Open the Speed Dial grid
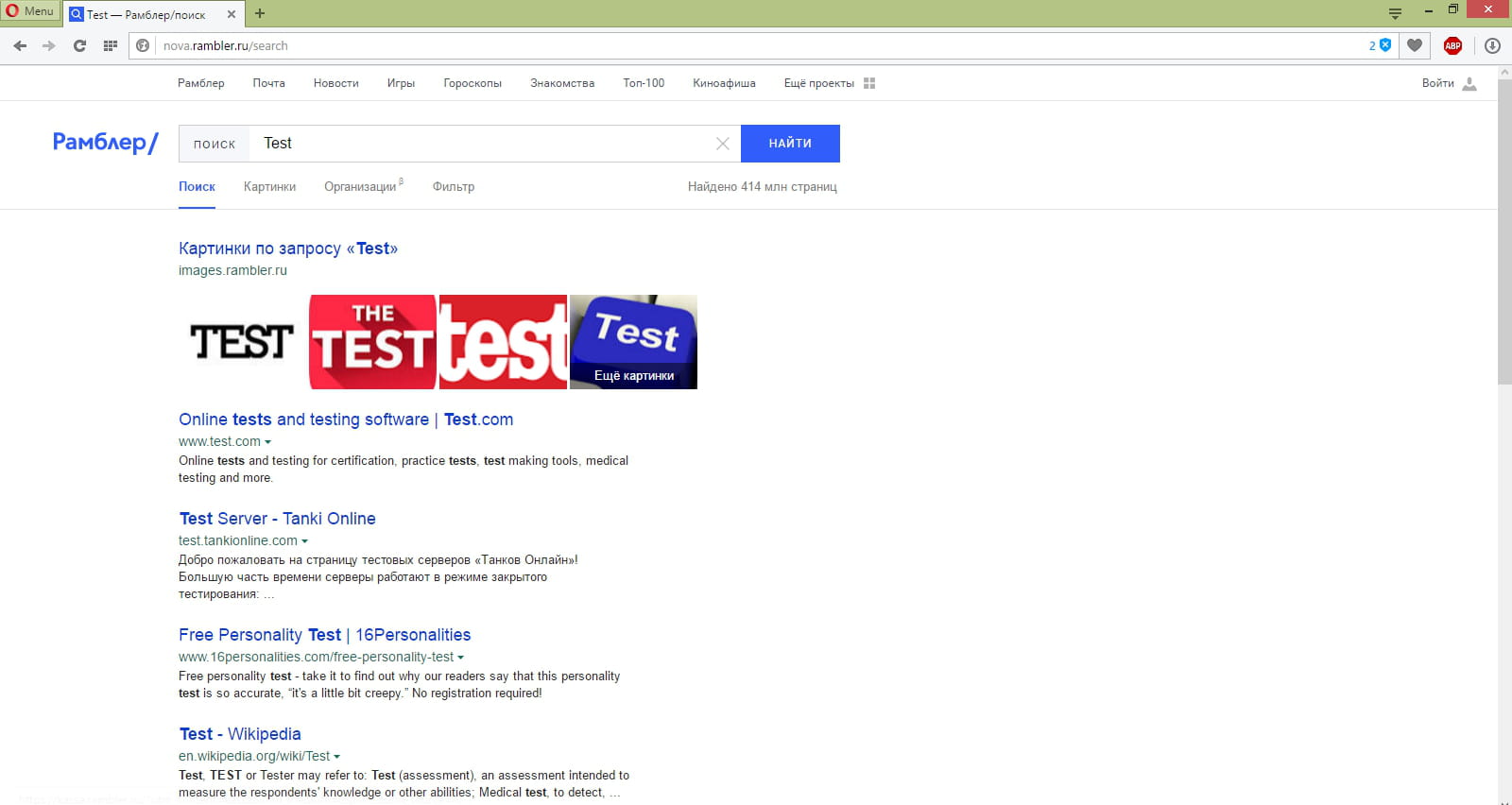The image size is (1512, 805). tap(110, 45)
